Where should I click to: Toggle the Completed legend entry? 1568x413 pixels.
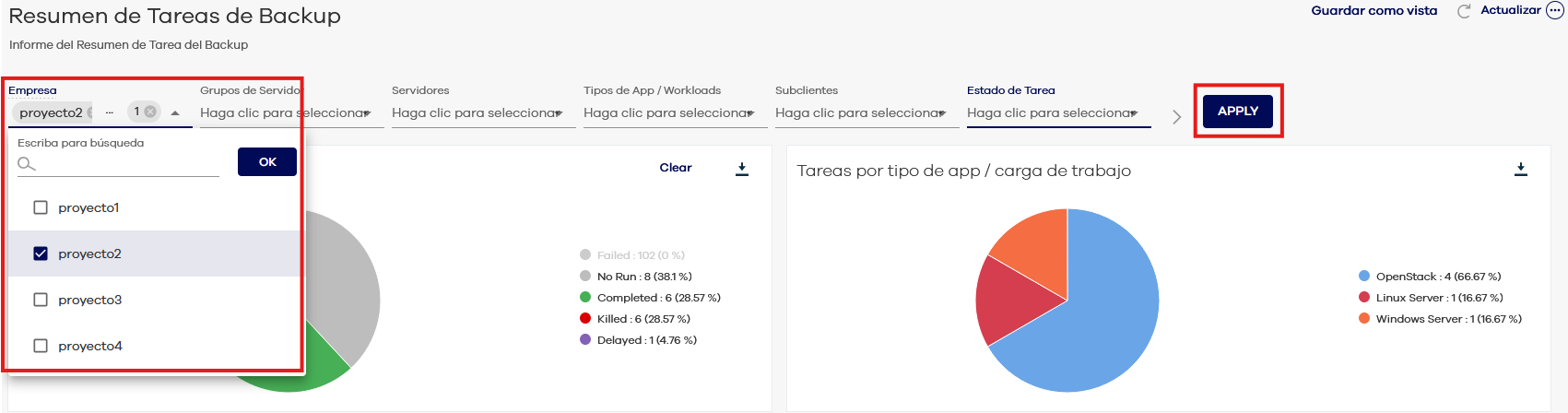pos(650,298)
